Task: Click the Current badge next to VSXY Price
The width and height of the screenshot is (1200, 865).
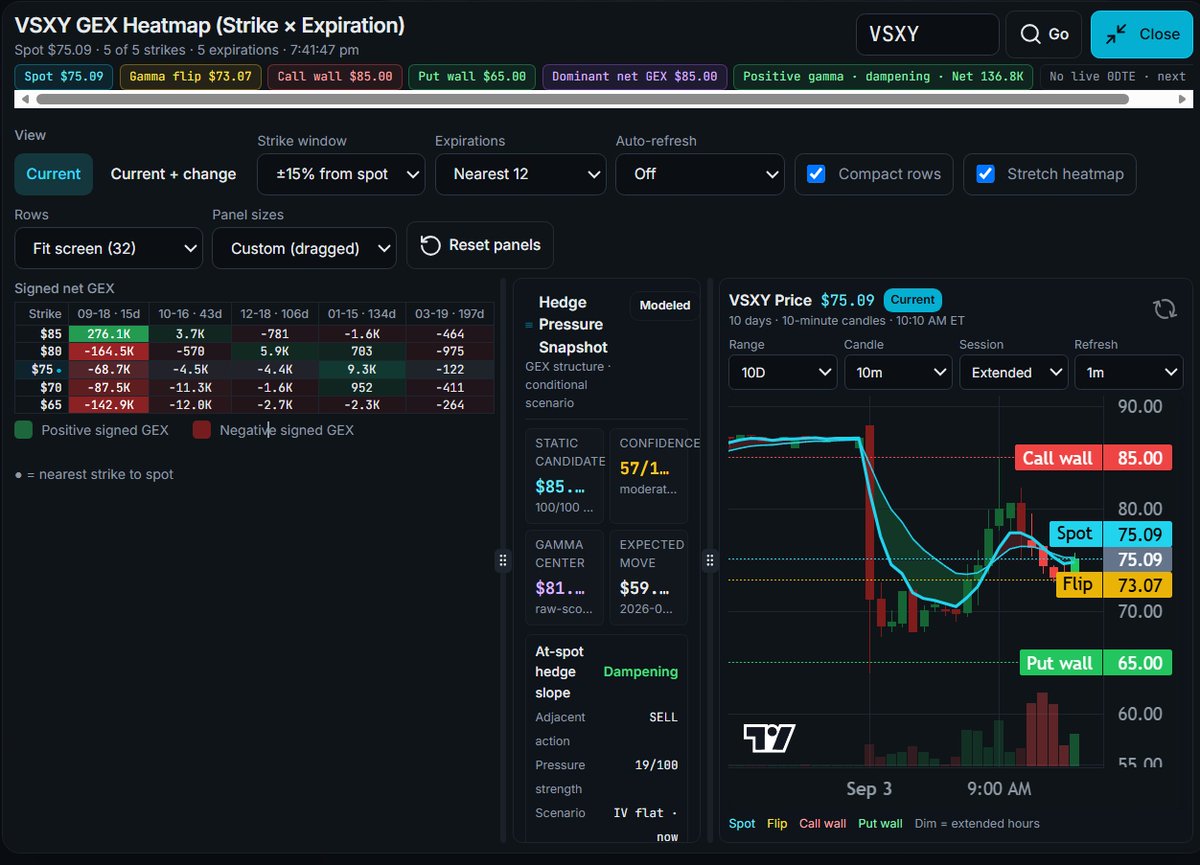Action: pos(912,299)
